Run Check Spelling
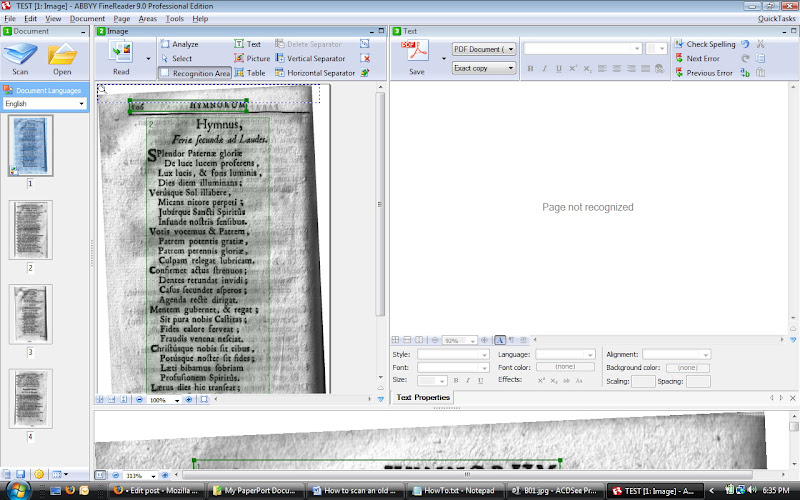The image size is (800, 500). (705, 44)
